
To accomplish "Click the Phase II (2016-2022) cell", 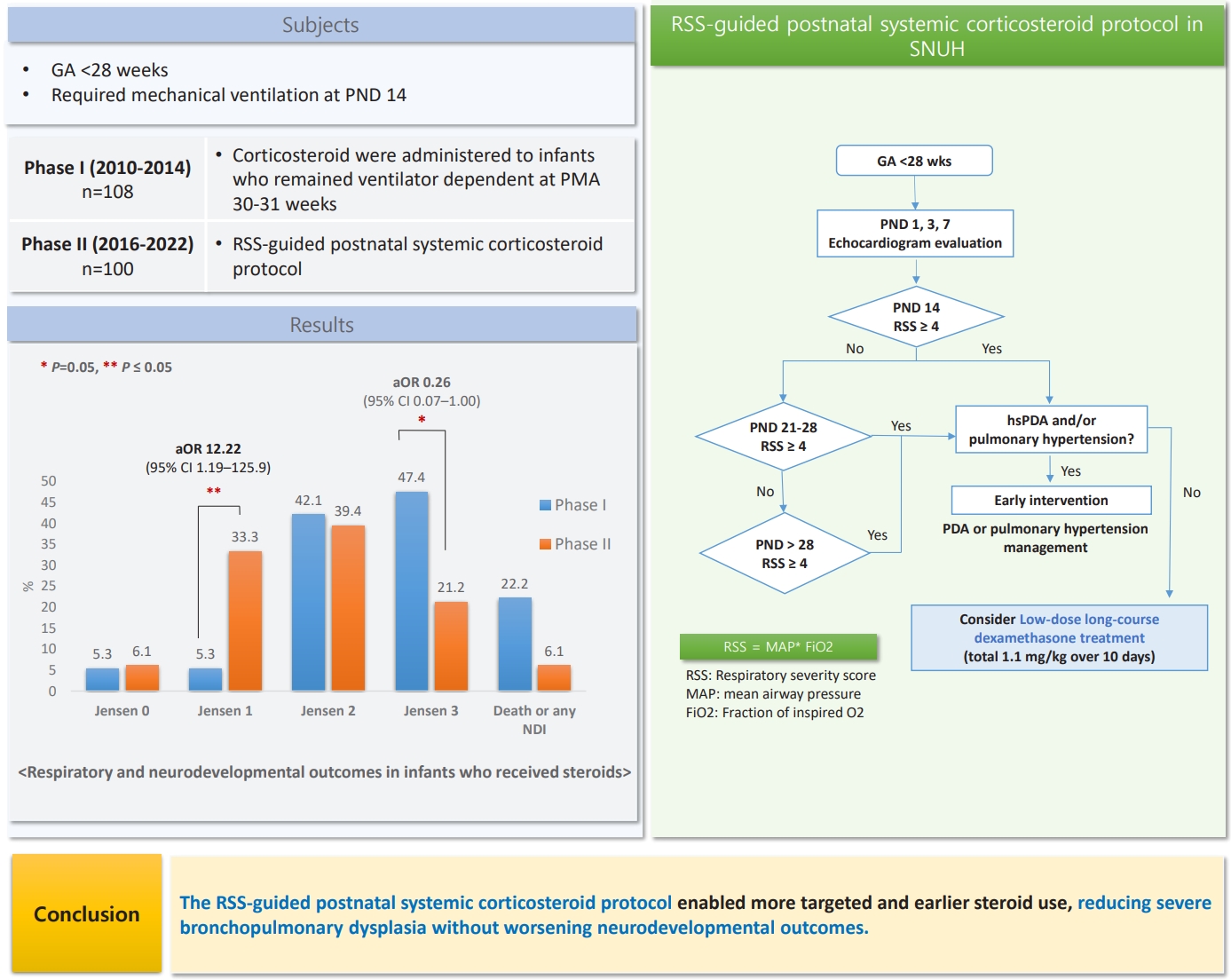I will (107, 256).
